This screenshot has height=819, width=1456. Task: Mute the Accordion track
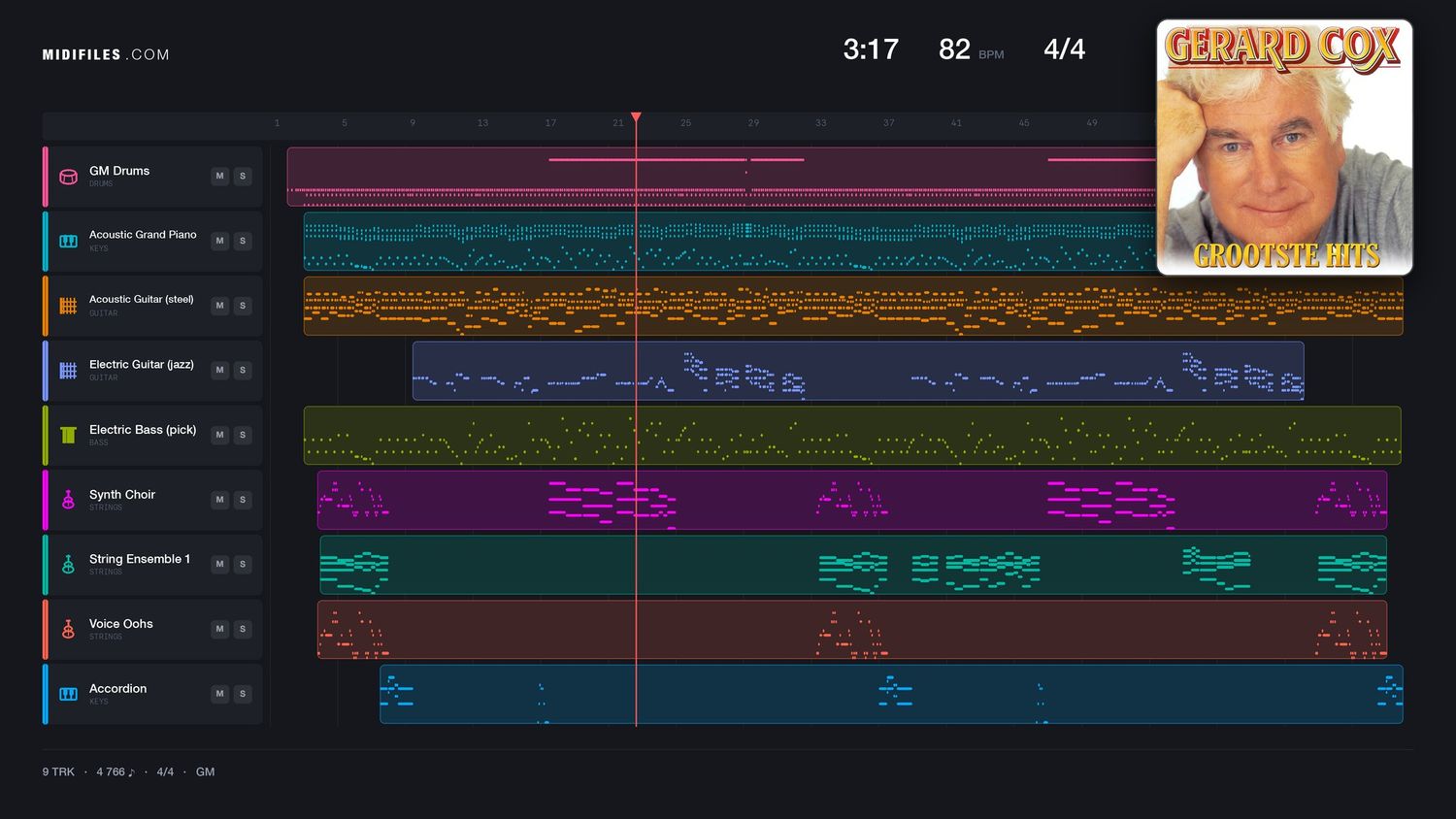tap(219, 694)
